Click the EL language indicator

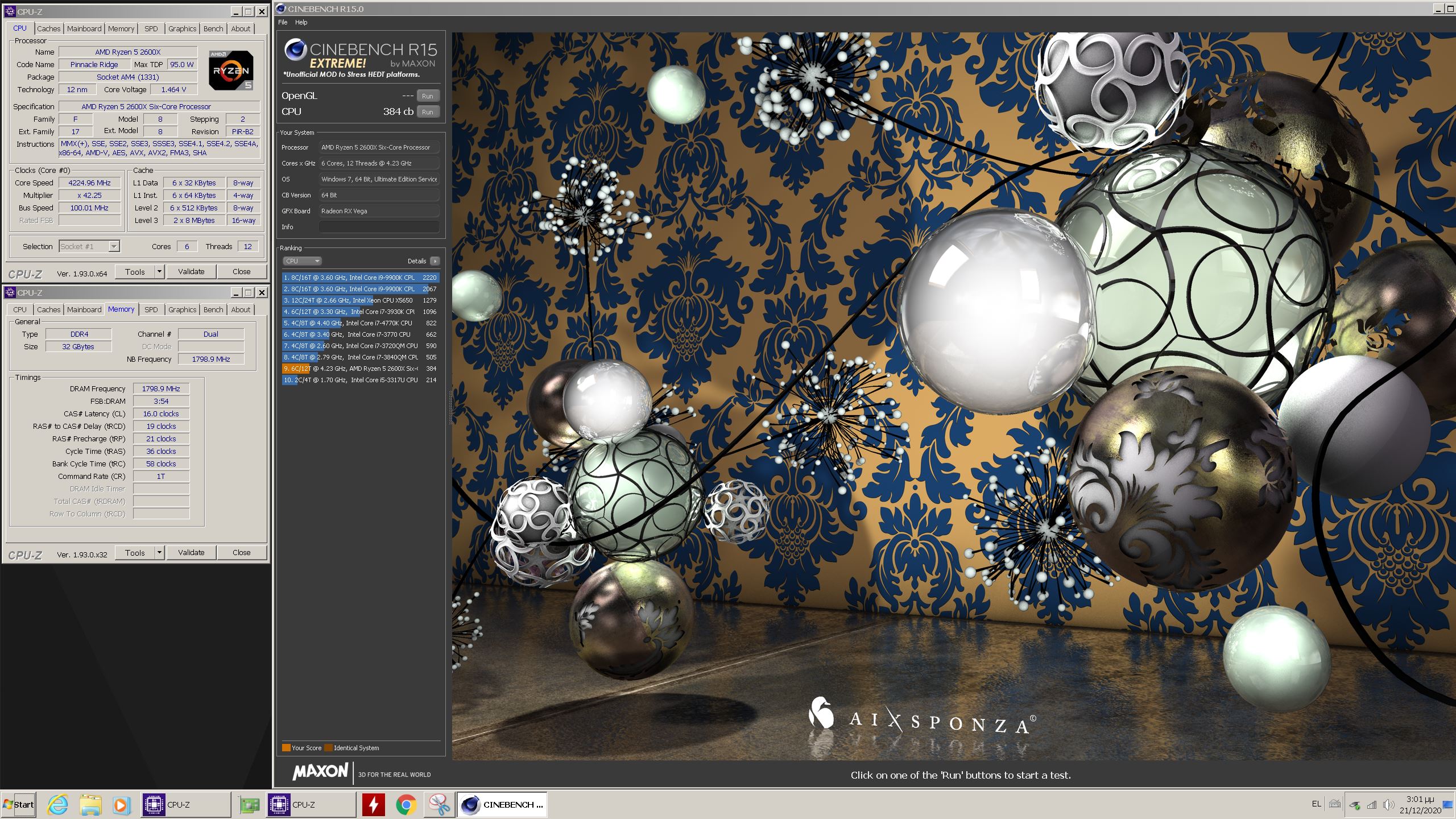pos(1316,804)
